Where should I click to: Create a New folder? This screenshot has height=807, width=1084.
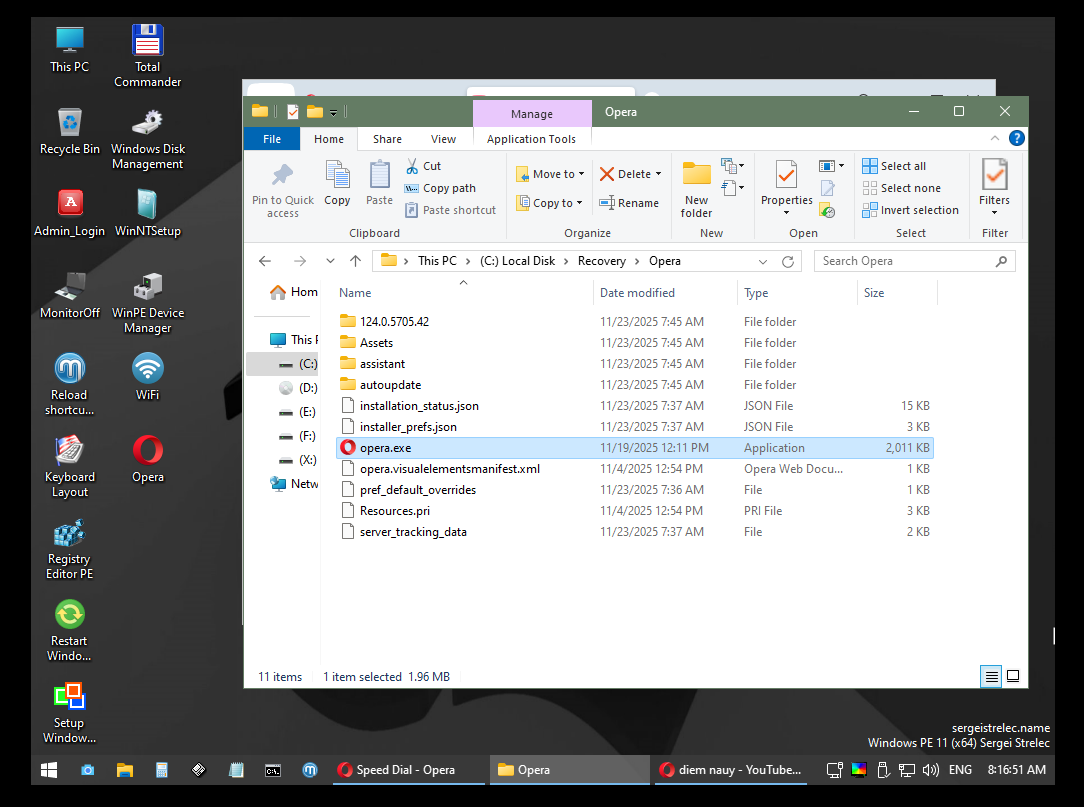pos(696,189)
